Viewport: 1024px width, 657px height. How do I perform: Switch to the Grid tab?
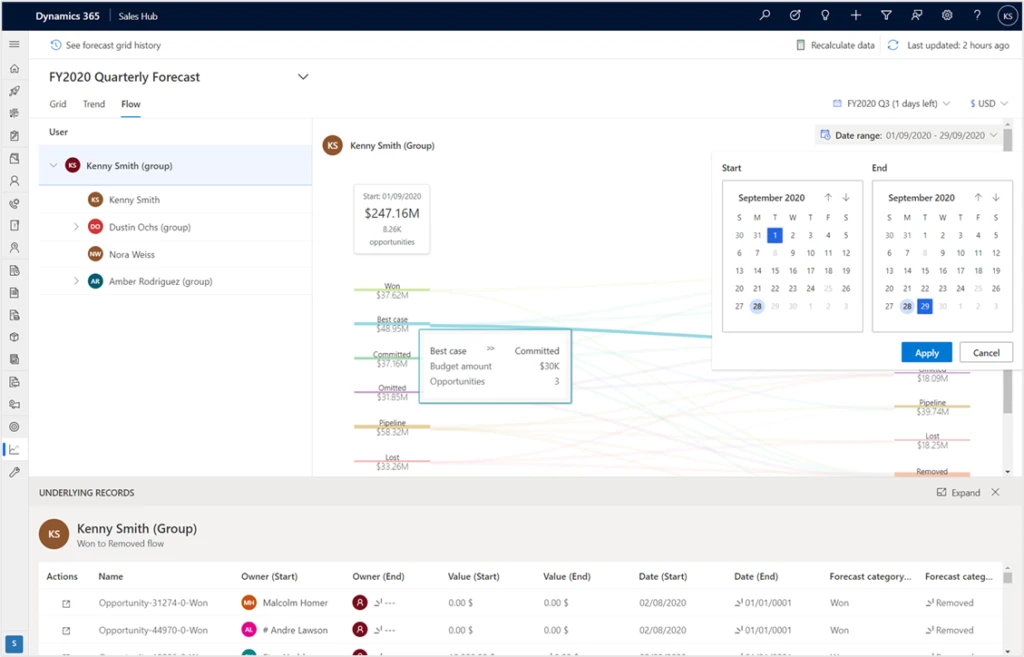(57, 103)
